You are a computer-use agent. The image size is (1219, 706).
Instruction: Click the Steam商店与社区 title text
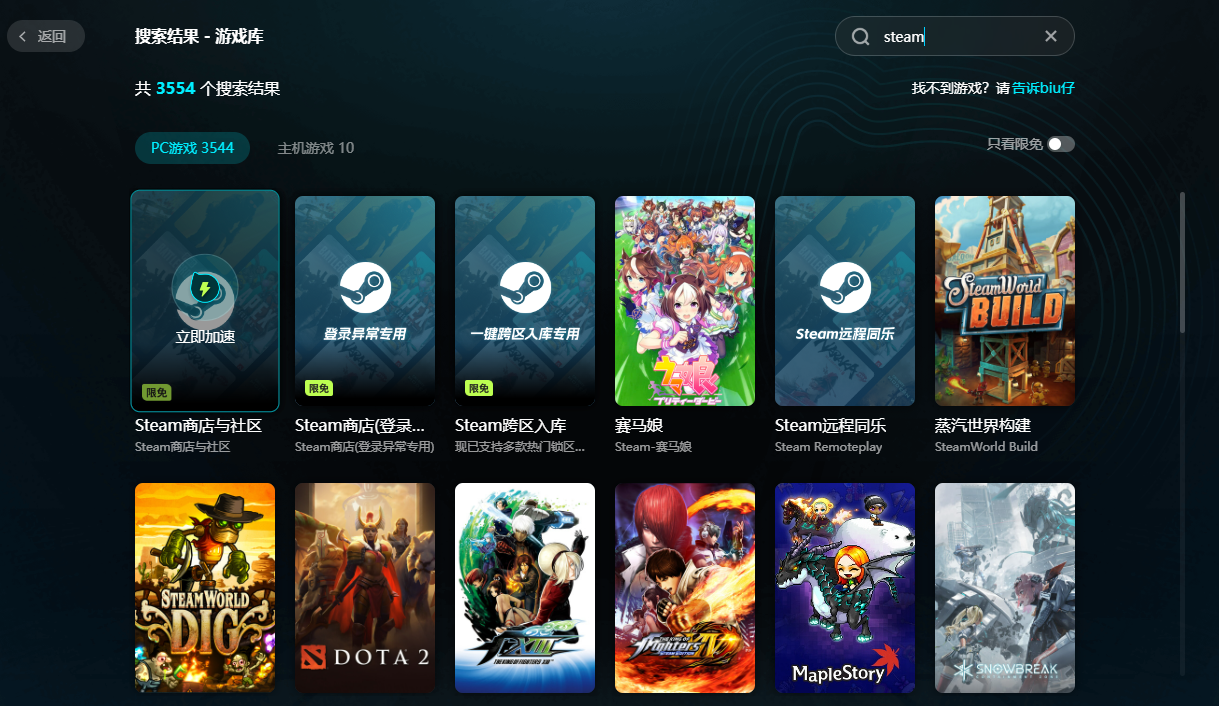pos(198,426)
